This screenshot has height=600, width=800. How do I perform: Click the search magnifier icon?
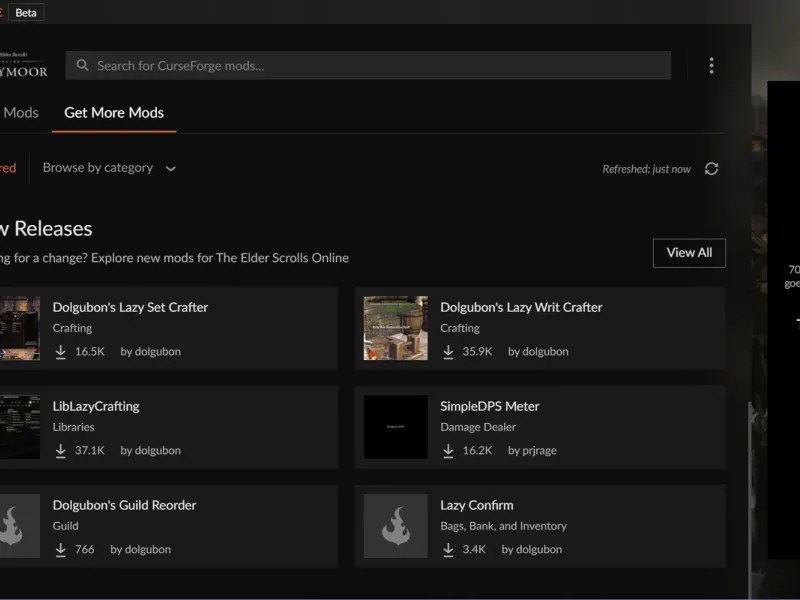pyautogui.click(x=83, y=66)
